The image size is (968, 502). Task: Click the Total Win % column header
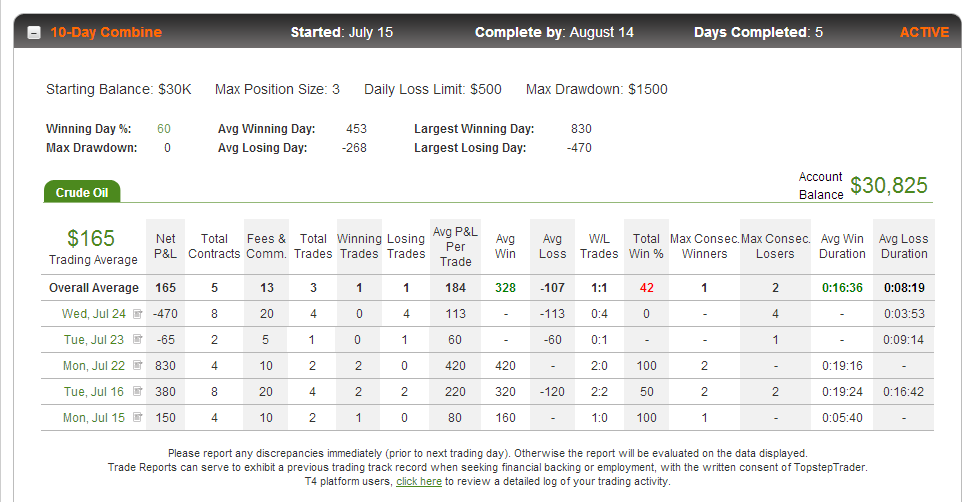point(646,246)
